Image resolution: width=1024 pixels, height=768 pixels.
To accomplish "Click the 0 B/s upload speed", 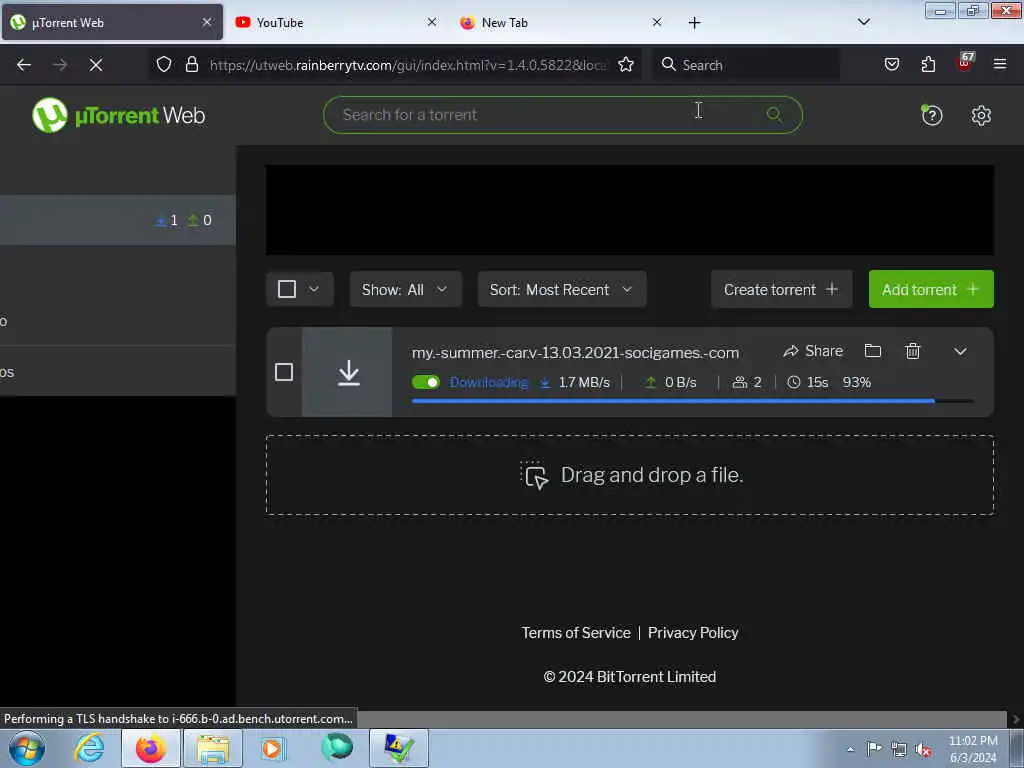I will pyautogui.click(x=680, y=382).
